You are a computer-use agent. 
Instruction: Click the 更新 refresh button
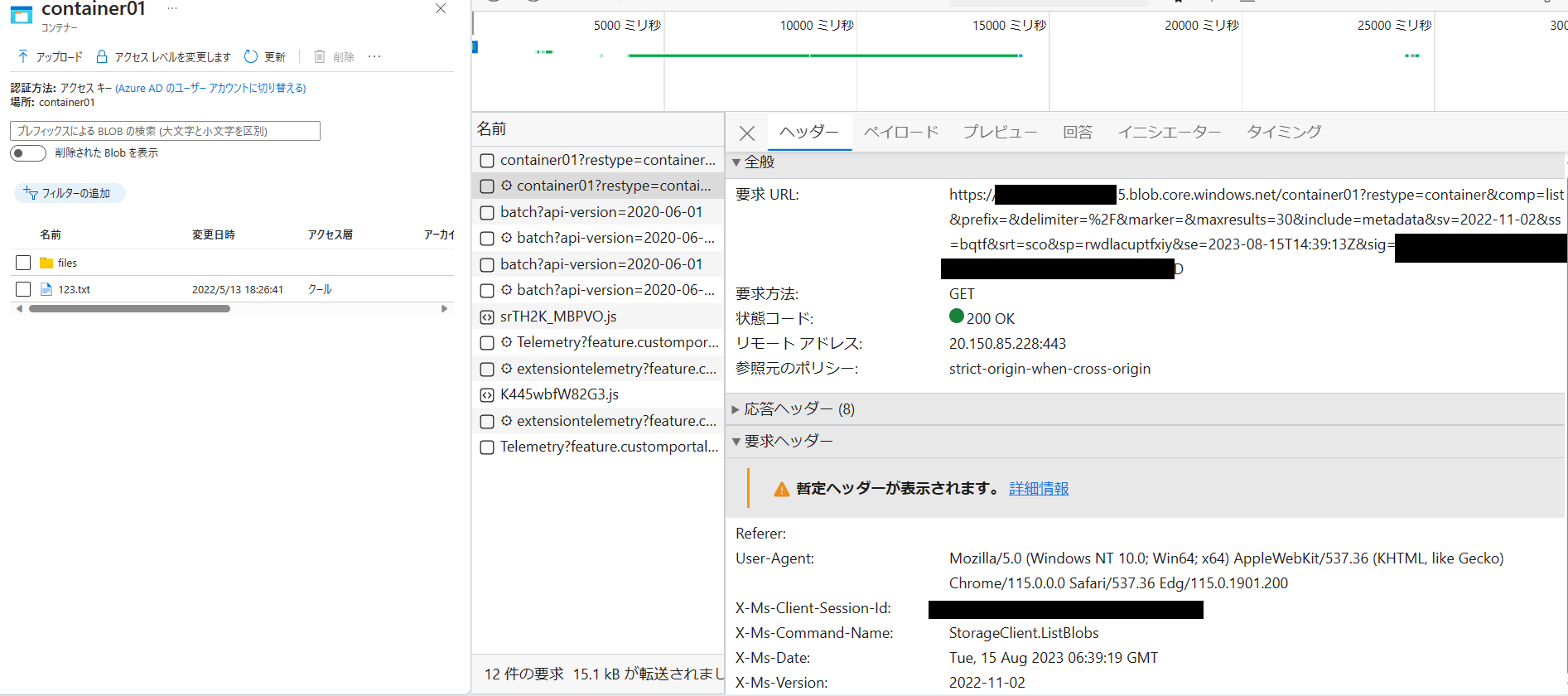click(x=265, y=56)
